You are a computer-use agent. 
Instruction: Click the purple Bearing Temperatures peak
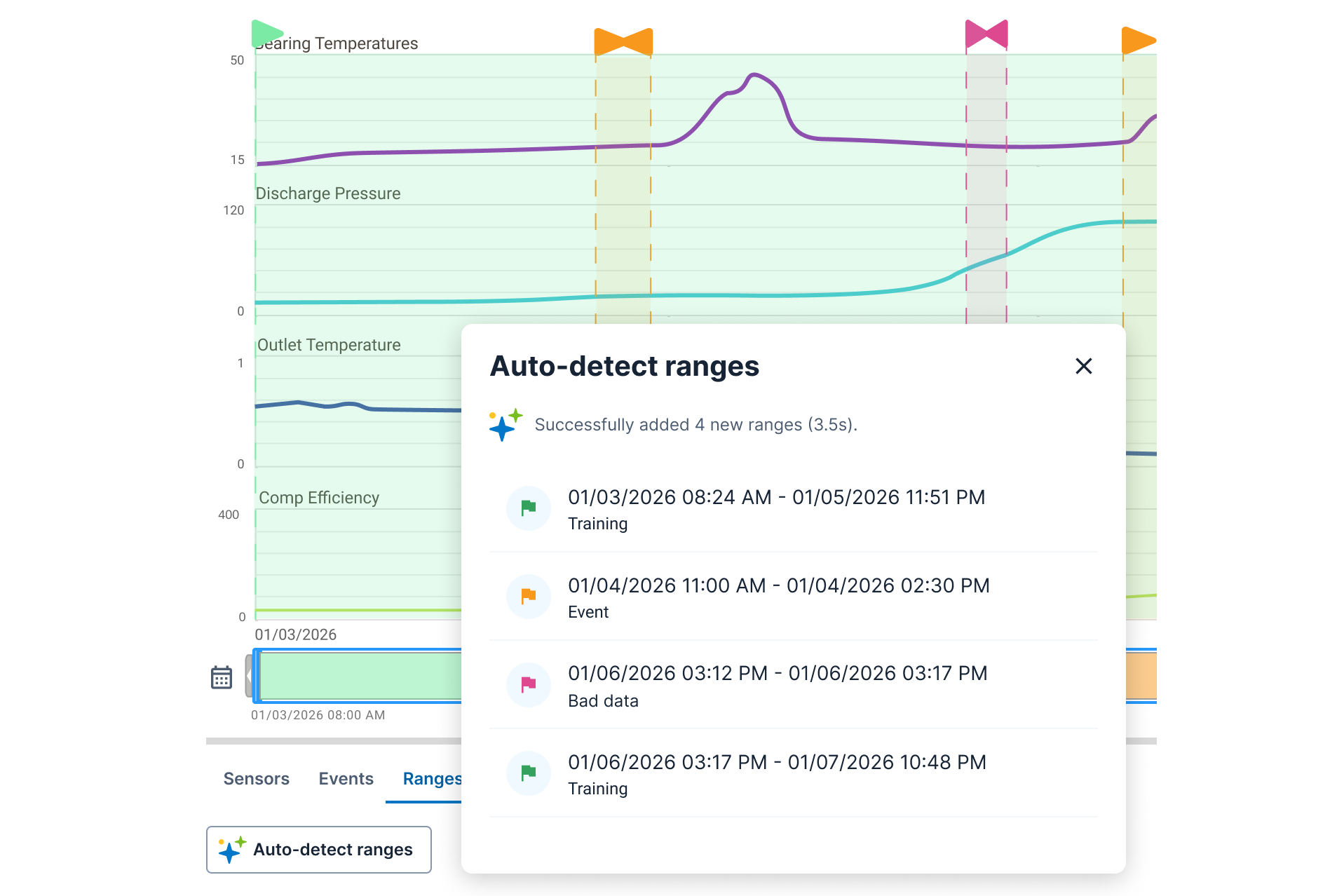754,75
